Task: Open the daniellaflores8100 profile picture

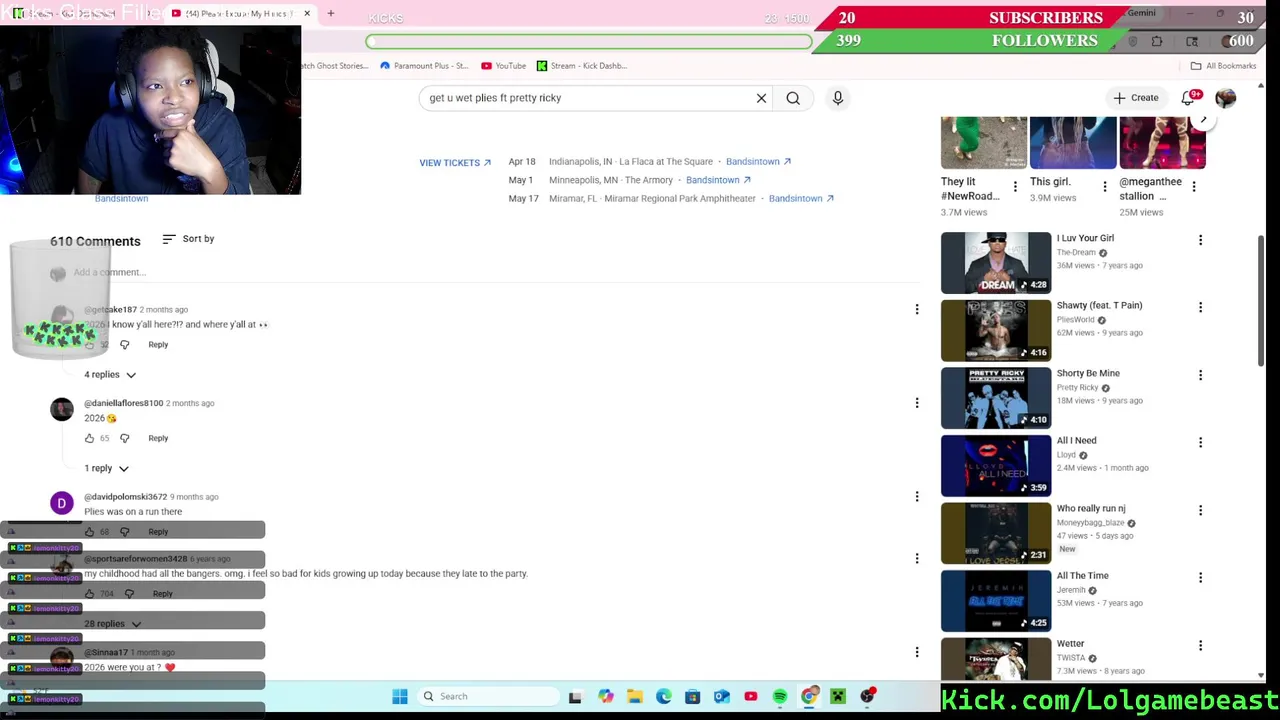Action: pyautogui.click(x=62, y=409)
